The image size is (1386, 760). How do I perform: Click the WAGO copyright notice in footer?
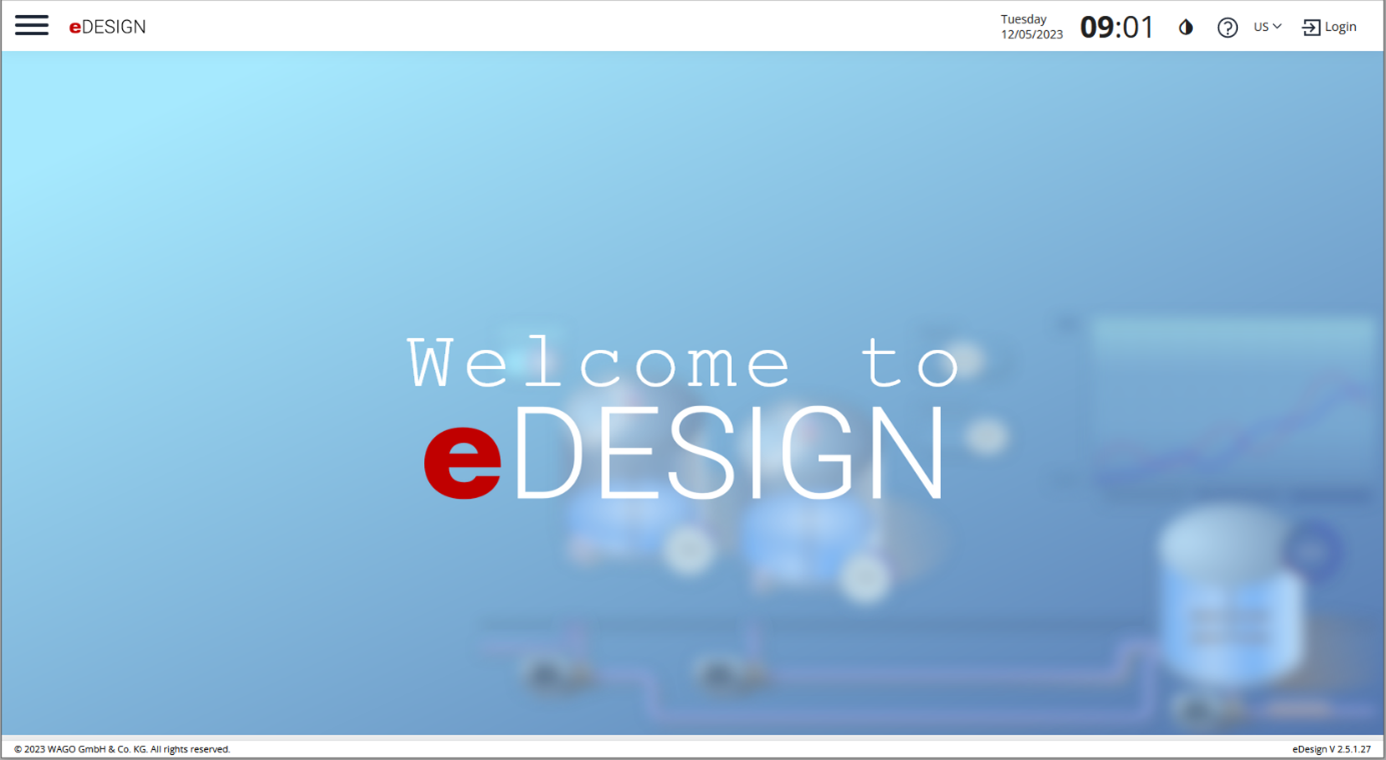(122, 749)
